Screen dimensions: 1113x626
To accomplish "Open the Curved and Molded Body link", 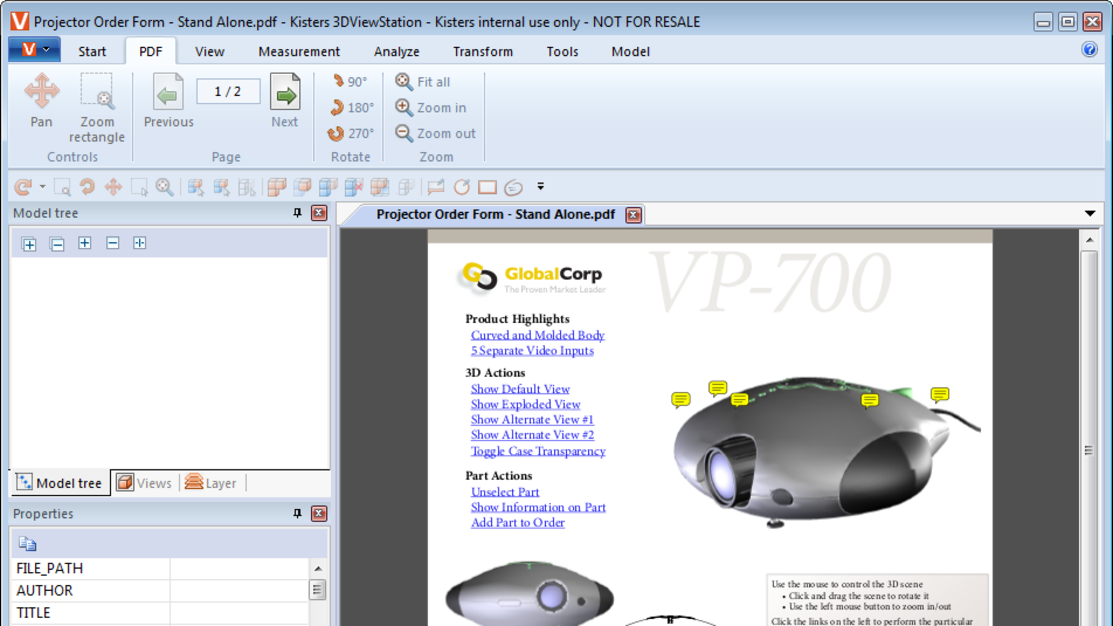I will 537,335.
